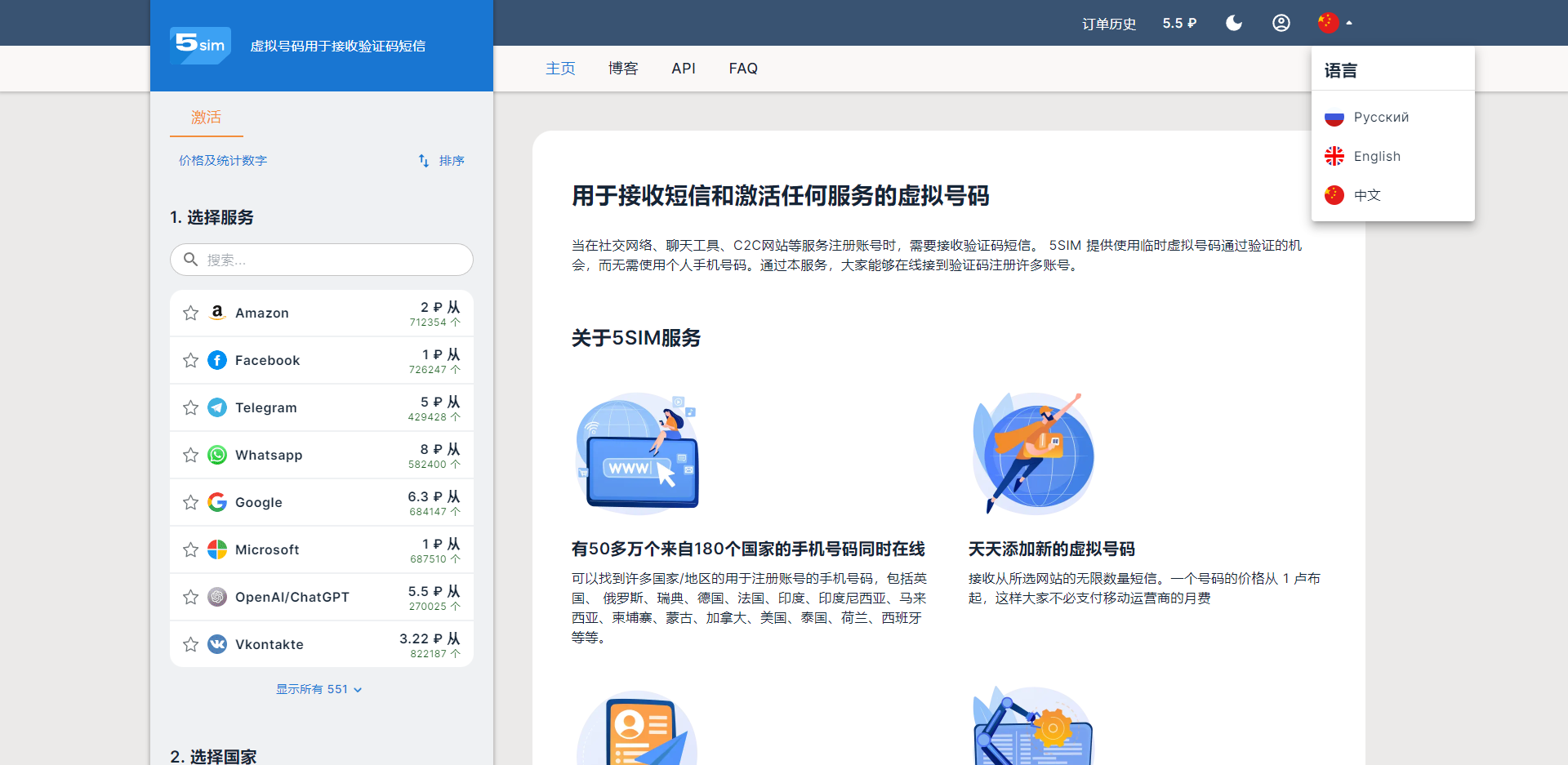This screenshot has width=1568, height=765.
Task: Click the Google service icon
Action: (x=217, y=502)
